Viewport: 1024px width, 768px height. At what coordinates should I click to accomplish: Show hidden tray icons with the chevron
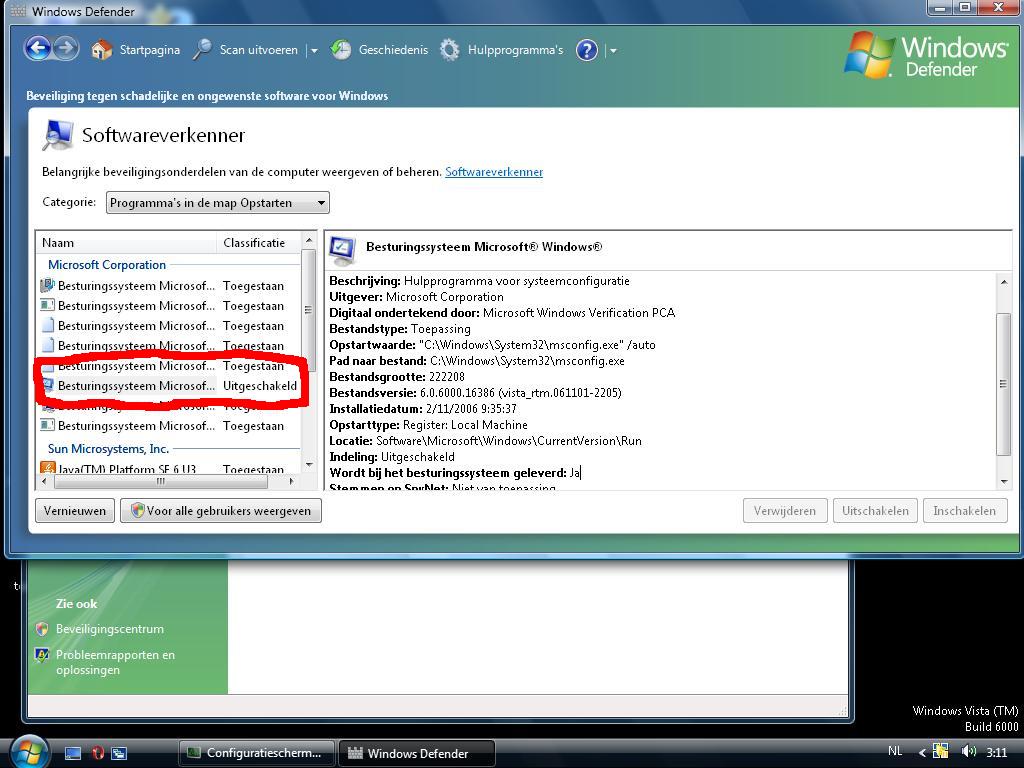pyautogui.click(x=922, y=752)
